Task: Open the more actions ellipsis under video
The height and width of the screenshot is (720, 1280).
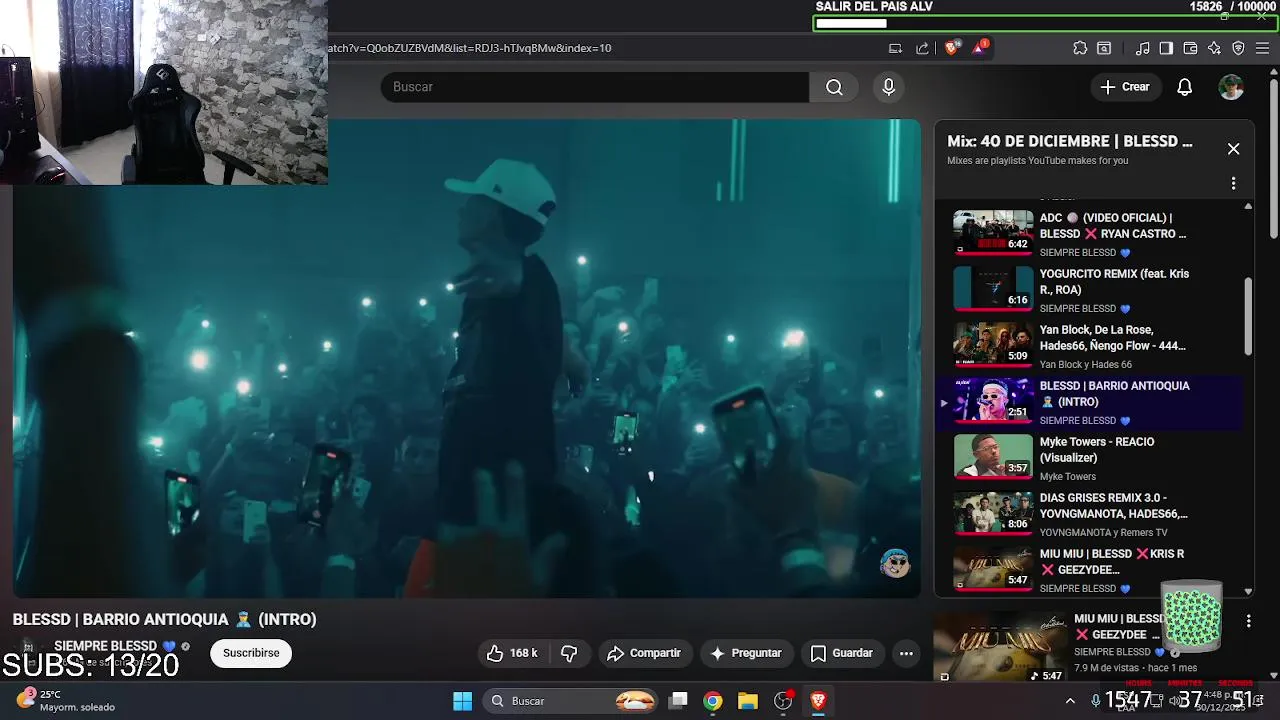Action: pyautogui.click(x=906, y=653)
